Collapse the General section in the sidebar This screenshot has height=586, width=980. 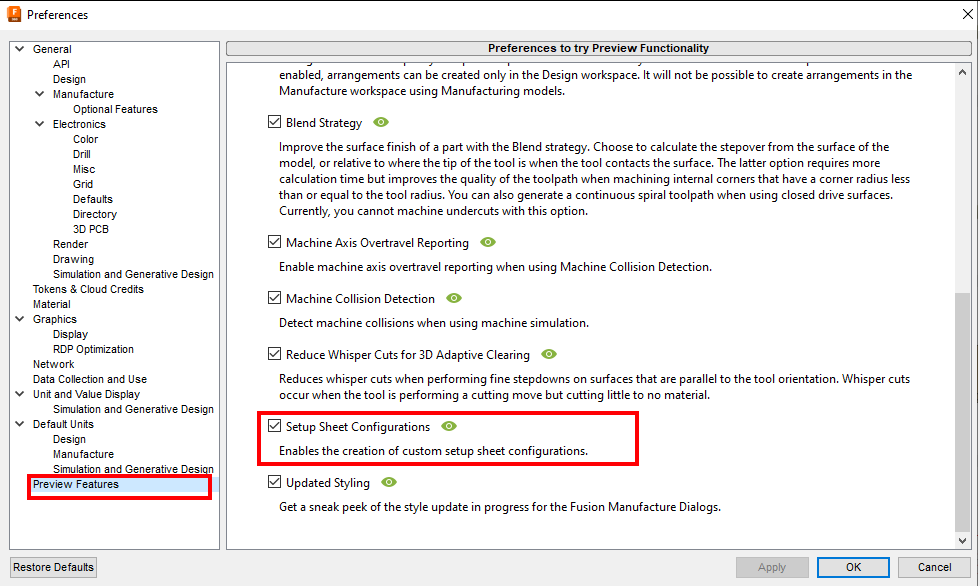18,48
